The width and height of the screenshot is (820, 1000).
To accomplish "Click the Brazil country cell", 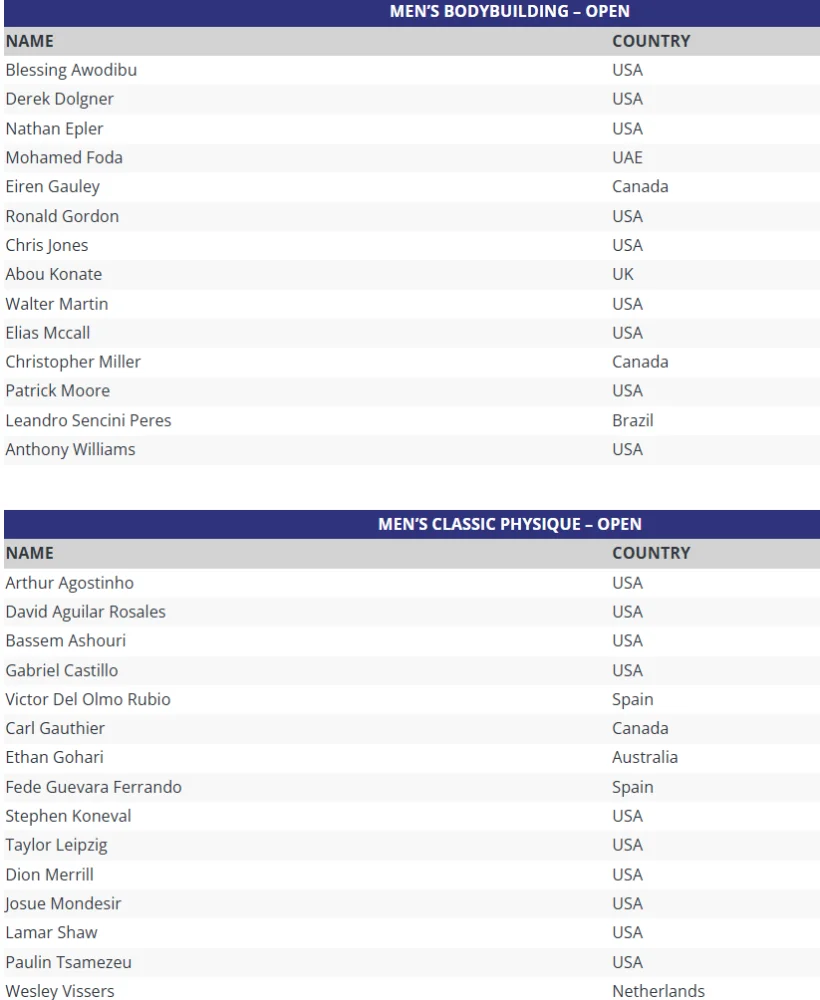I will point(632,420).
